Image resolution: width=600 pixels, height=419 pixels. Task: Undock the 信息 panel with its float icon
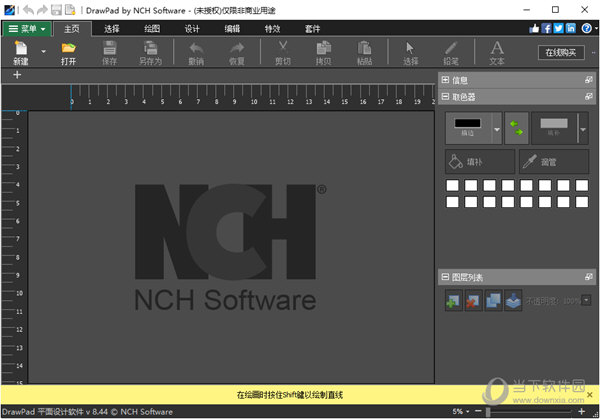click(589, 80)
